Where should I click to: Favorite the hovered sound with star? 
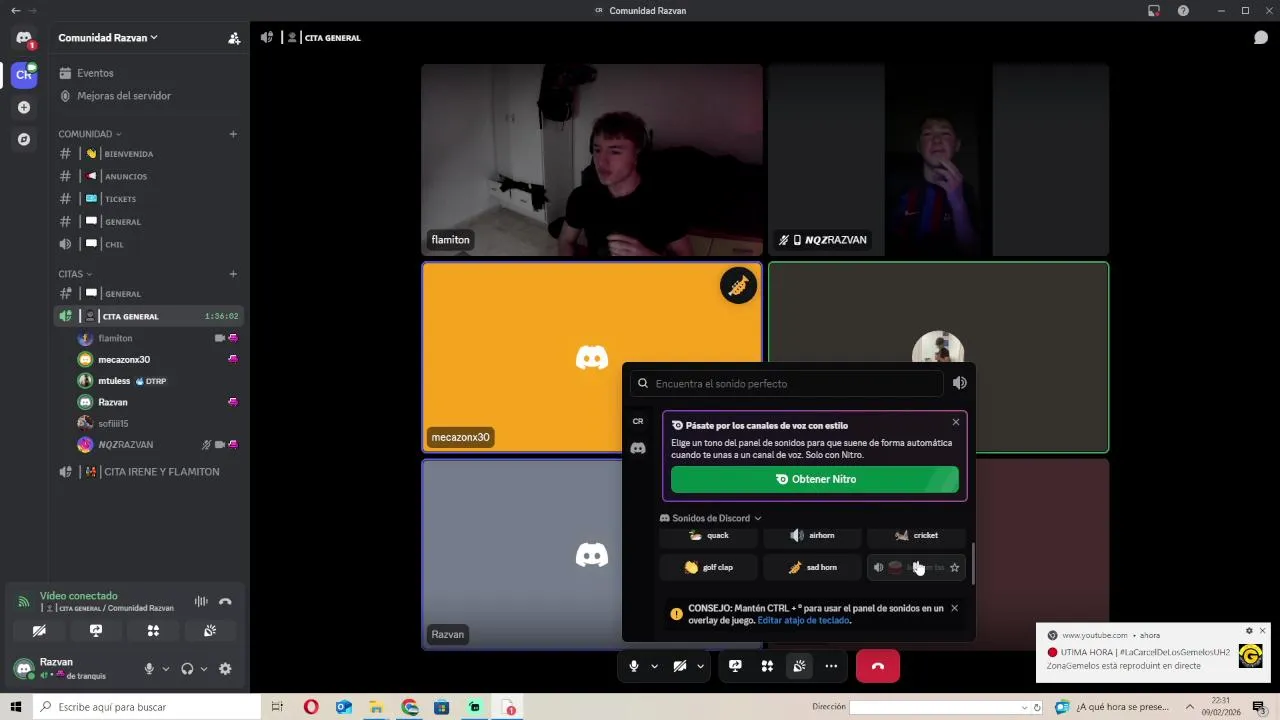click(x=954, y=567)
